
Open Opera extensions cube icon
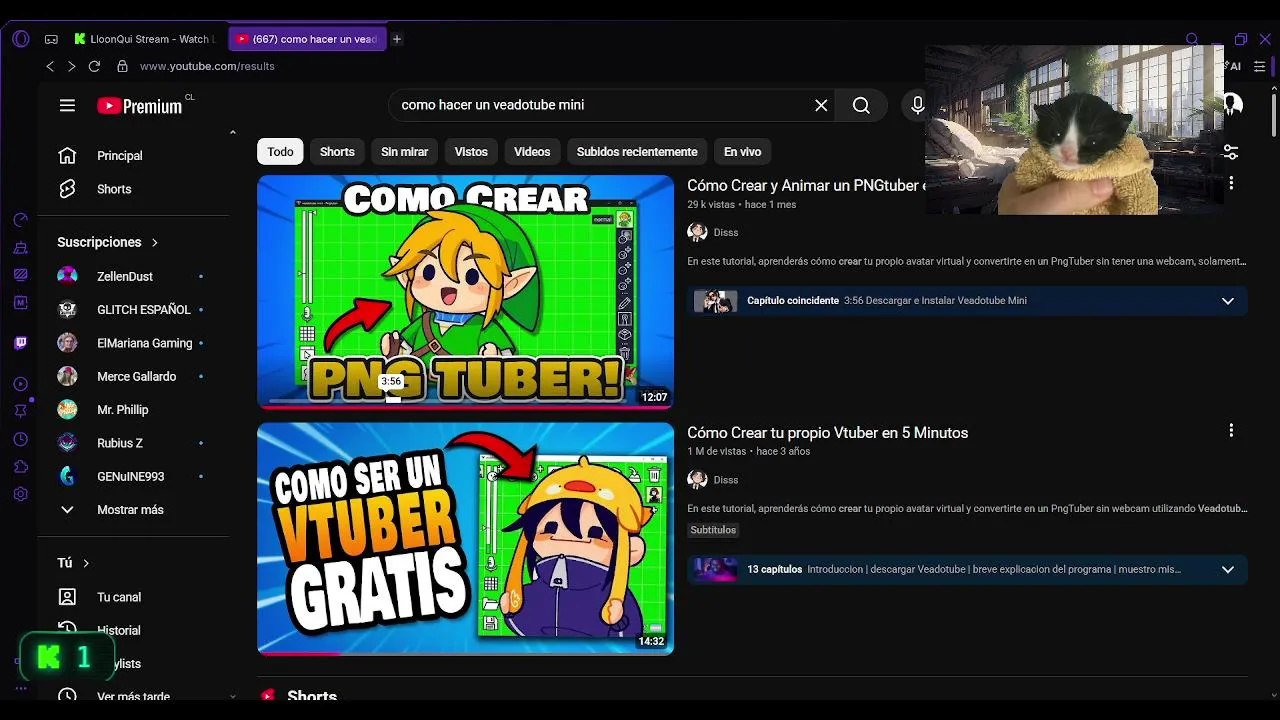coord(21,466)
